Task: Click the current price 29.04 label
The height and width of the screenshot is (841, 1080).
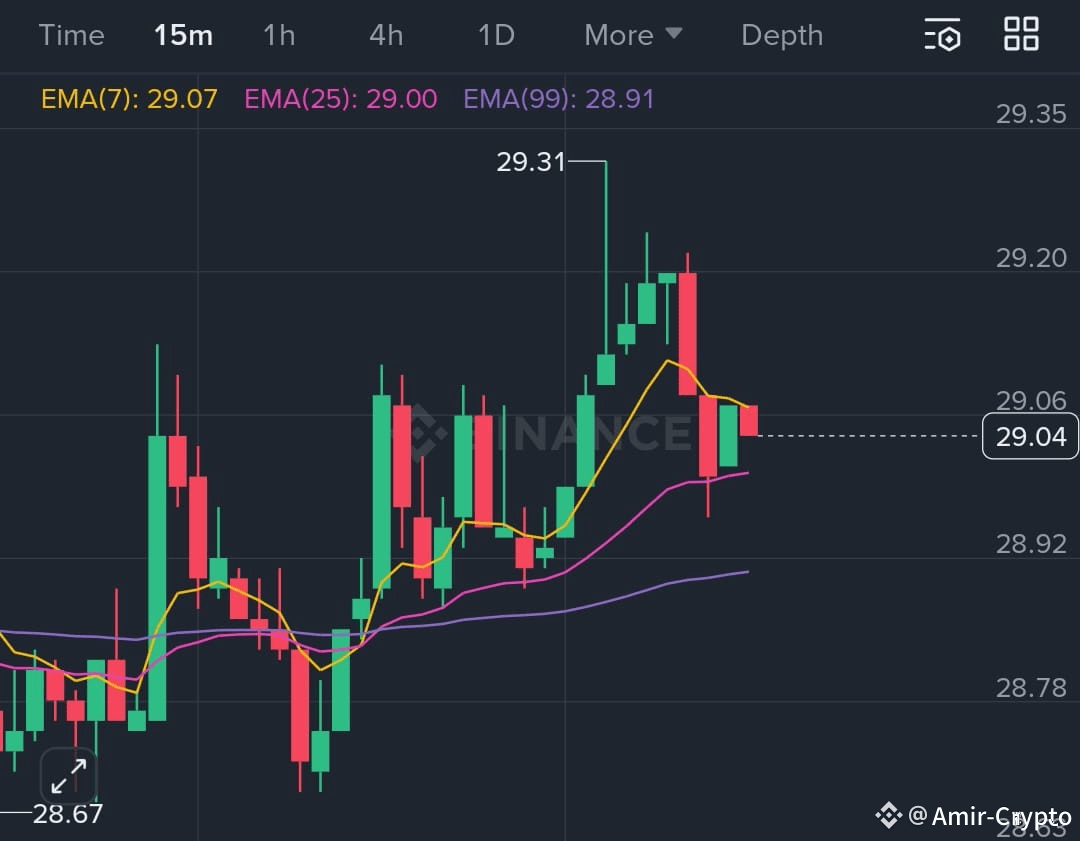Action: 1030,436
